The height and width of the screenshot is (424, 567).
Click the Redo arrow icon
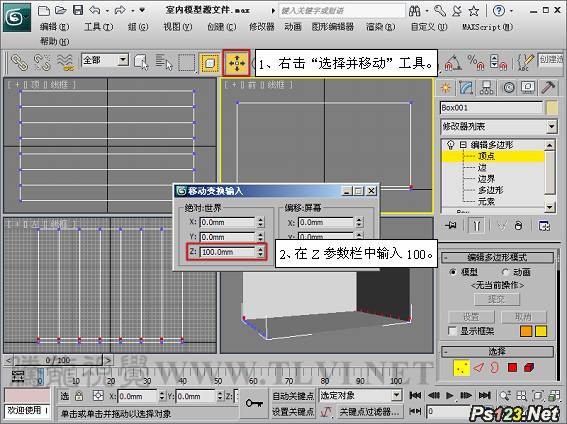click(120, 10)
